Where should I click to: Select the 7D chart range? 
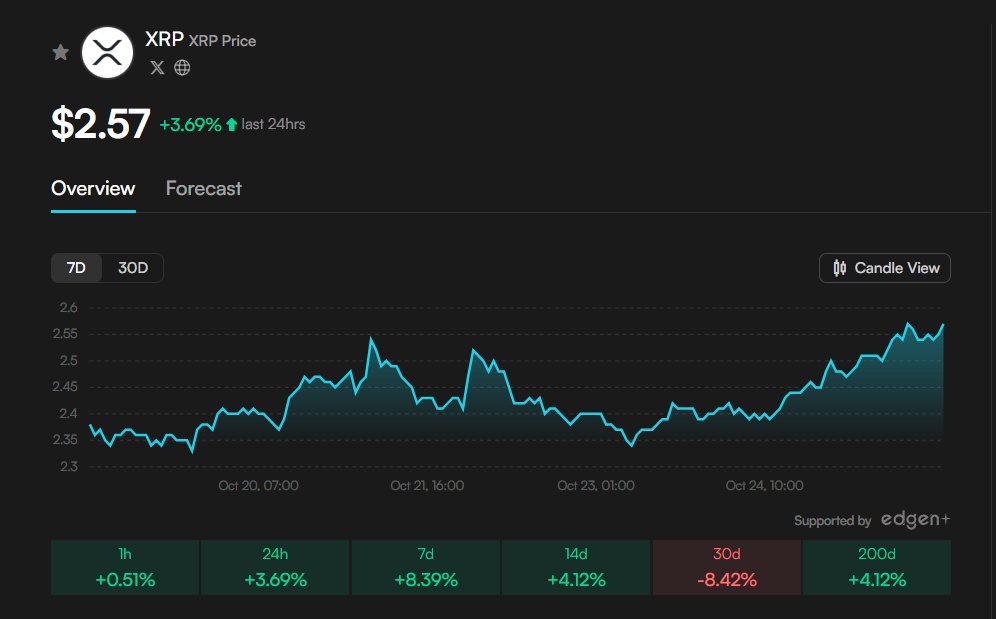[76, 268]
